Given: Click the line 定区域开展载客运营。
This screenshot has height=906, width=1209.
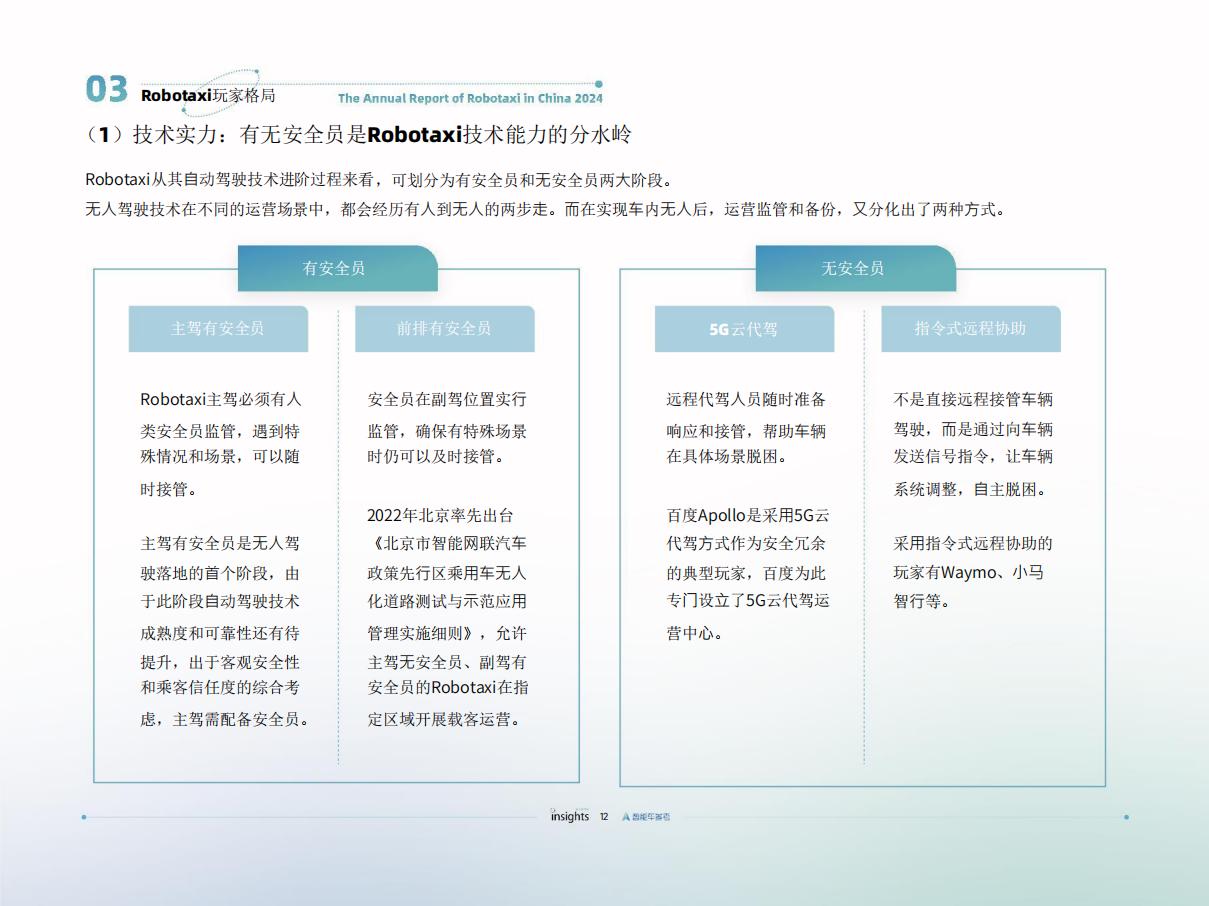Looking at the screenshot, I should (x=444, y=719).
